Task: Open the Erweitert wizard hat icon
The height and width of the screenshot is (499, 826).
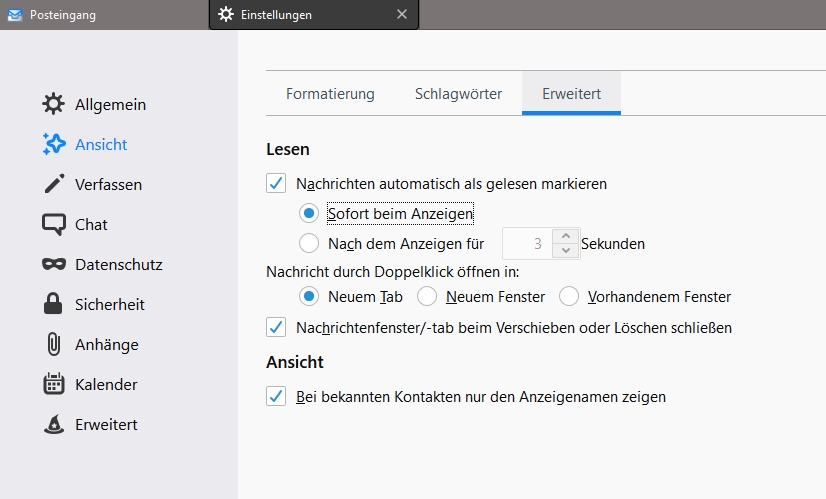Action: coord(54,424)
